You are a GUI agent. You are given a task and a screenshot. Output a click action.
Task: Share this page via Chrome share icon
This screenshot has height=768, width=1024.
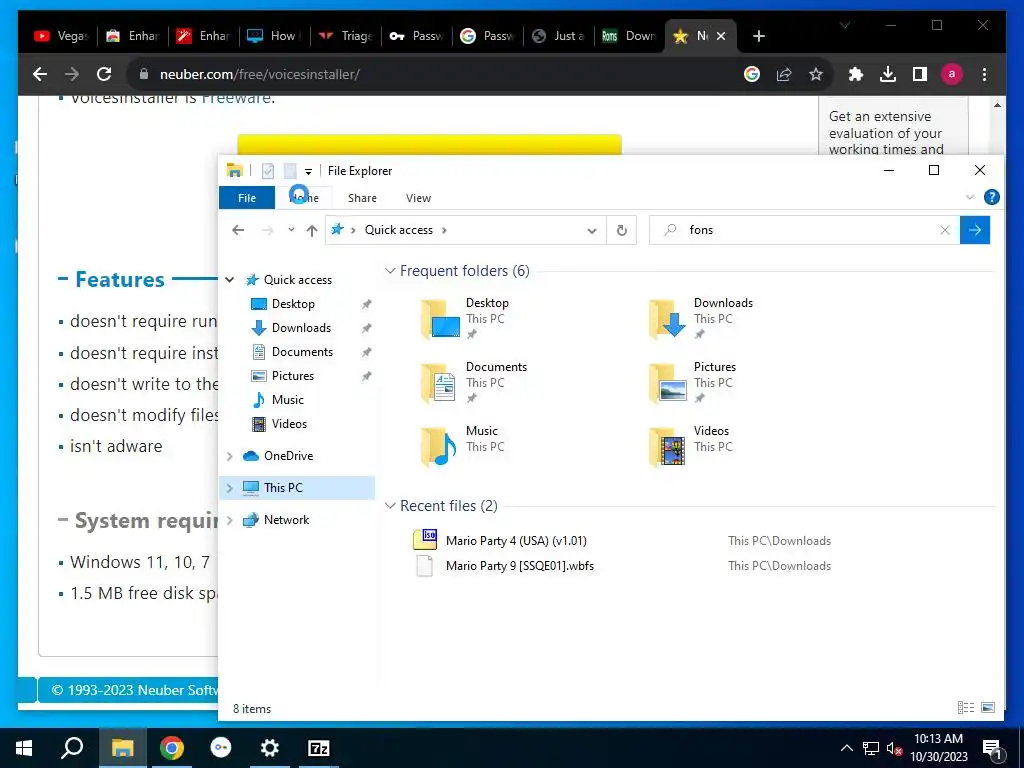(784, 74)
